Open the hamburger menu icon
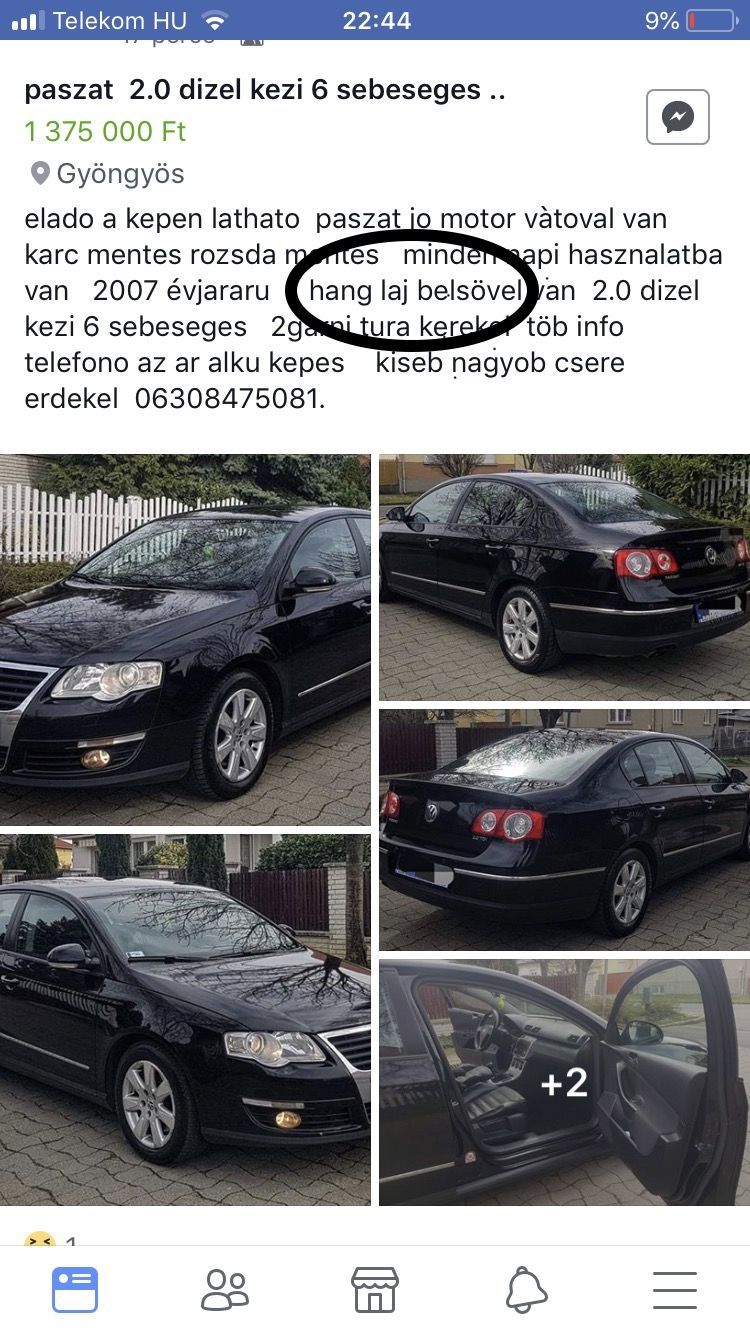 (675, 1290)
